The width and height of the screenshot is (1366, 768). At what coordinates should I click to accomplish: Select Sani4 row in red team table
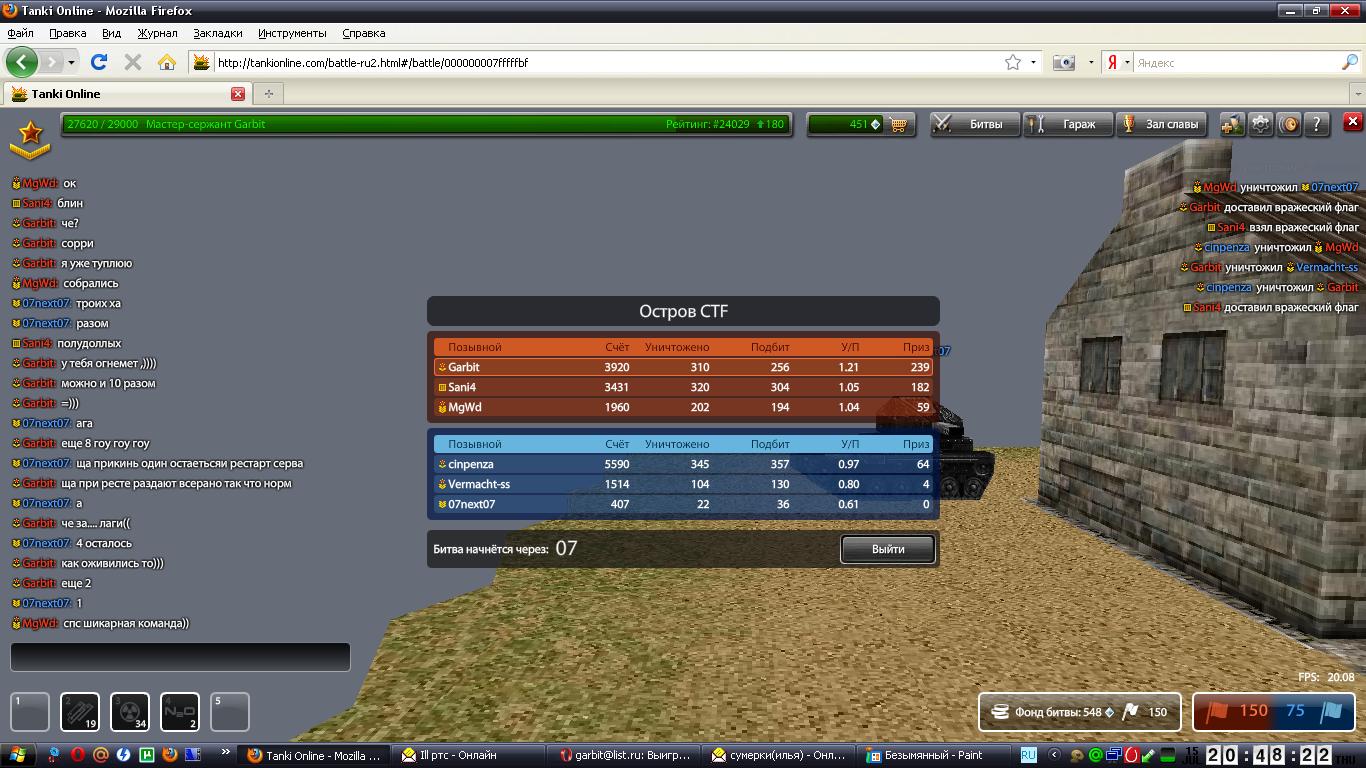tap(684, 387)
